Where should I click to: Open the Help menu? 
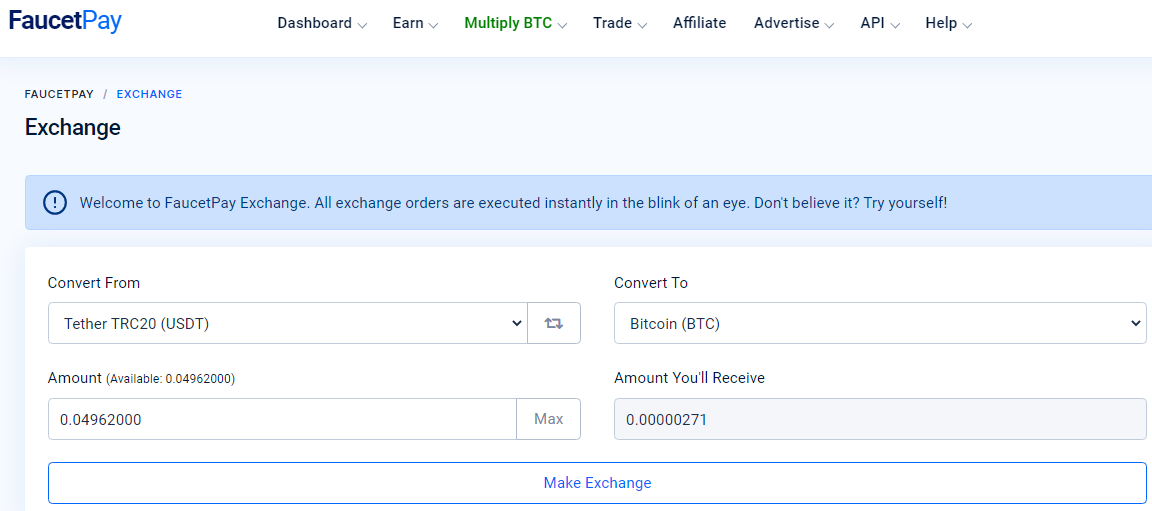948,23
